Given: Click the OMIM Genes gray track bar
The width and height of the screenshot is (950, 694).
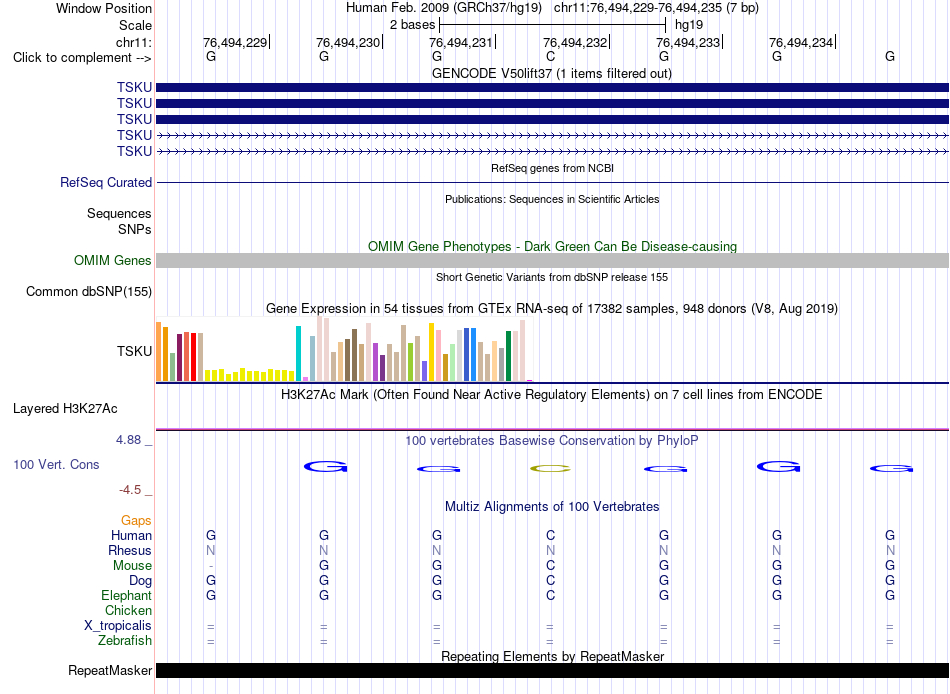Looking at the screenshot, I should 552,261.
